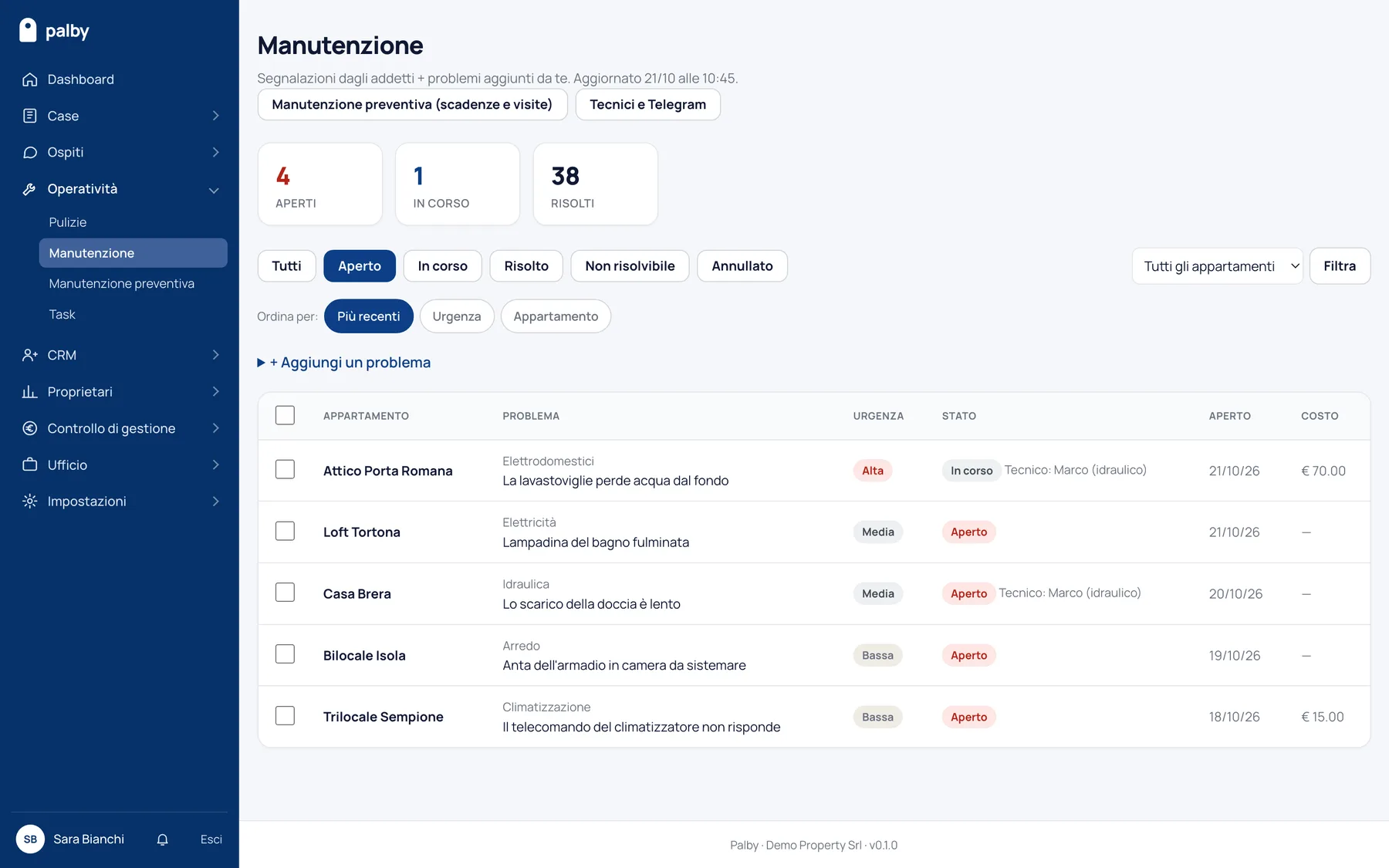Open Dashboard via its house icon

click(30, 79)
